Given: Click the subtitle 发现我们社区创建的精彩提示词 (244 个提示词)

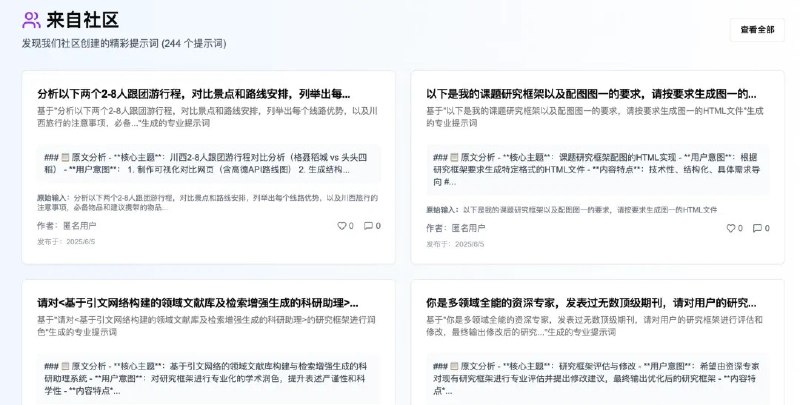Looking at the screenshot, I should click(x=124, y=43).
